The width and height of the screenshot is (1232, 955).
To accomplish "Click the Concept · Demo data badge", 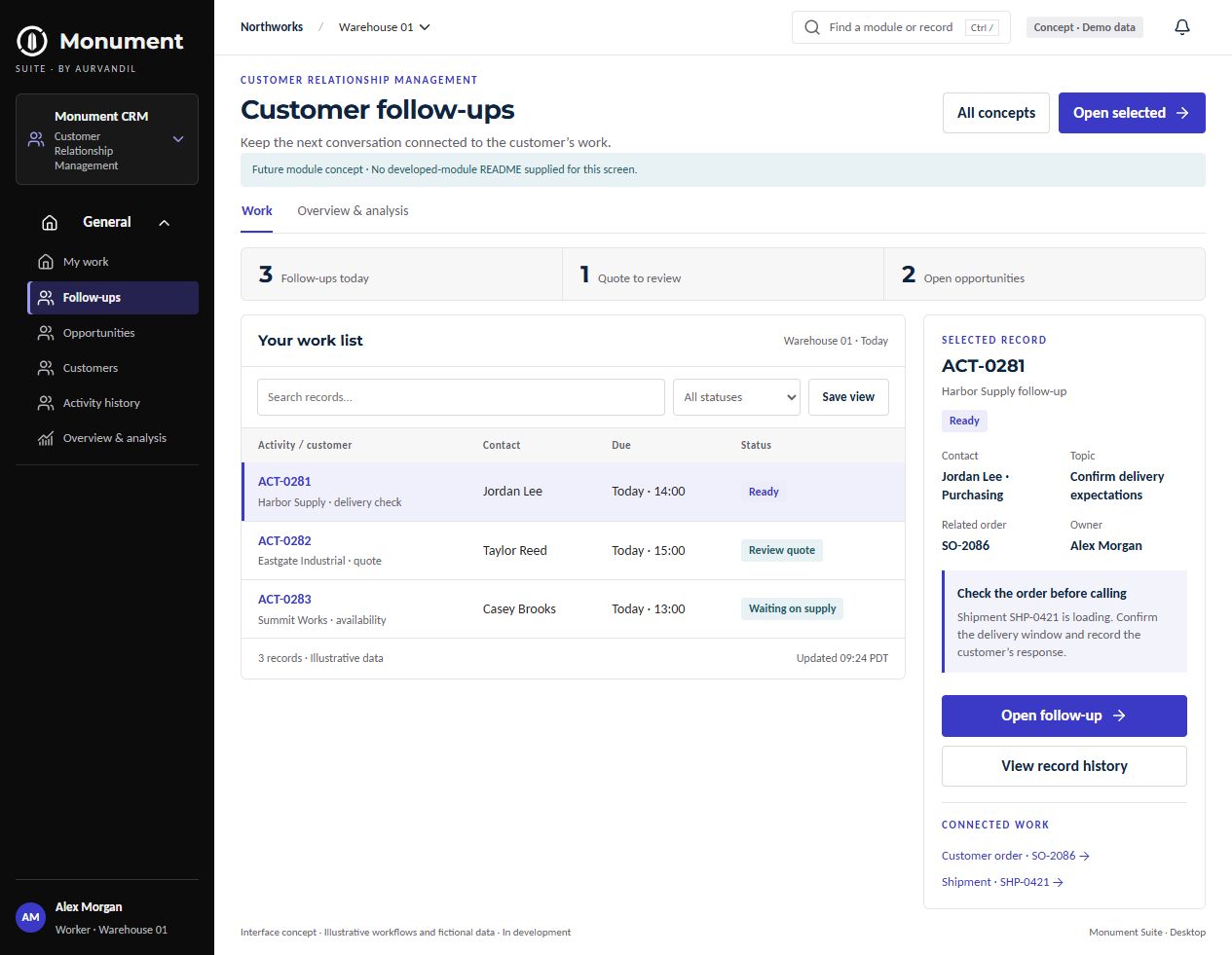I will click(x=1084, y=27).
